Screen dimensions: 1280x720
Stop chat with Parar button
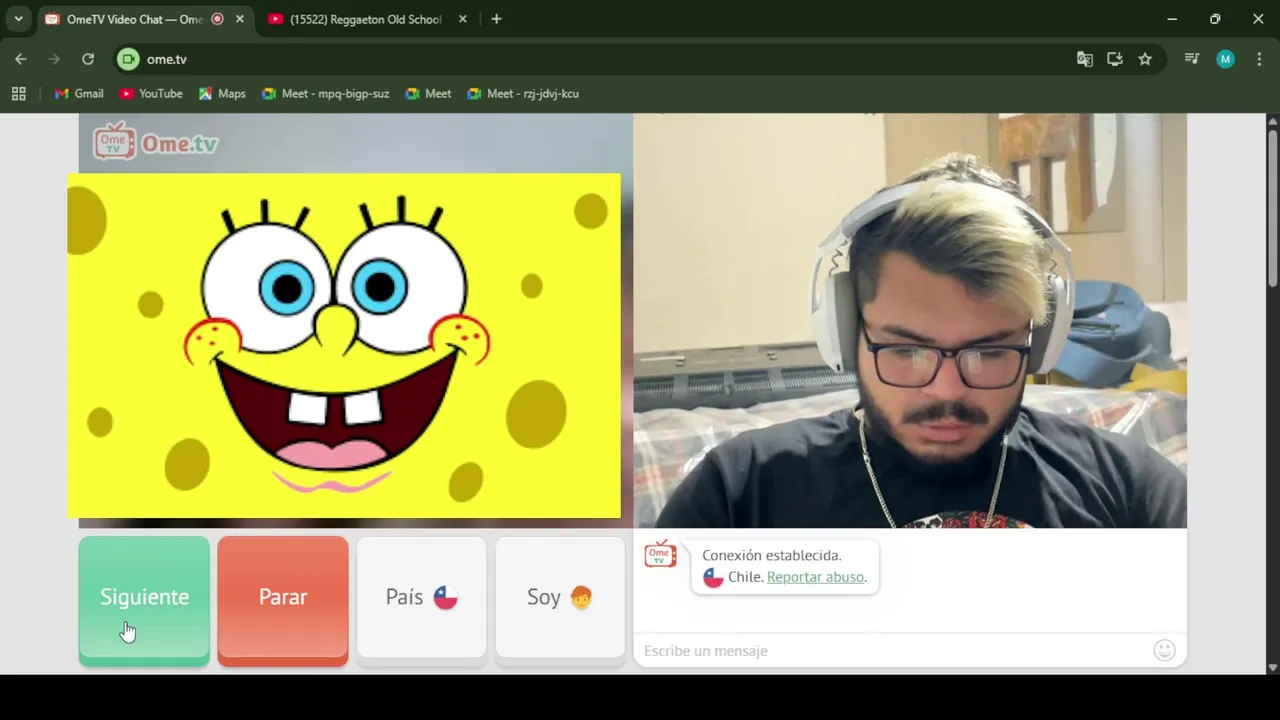(283, 600)
